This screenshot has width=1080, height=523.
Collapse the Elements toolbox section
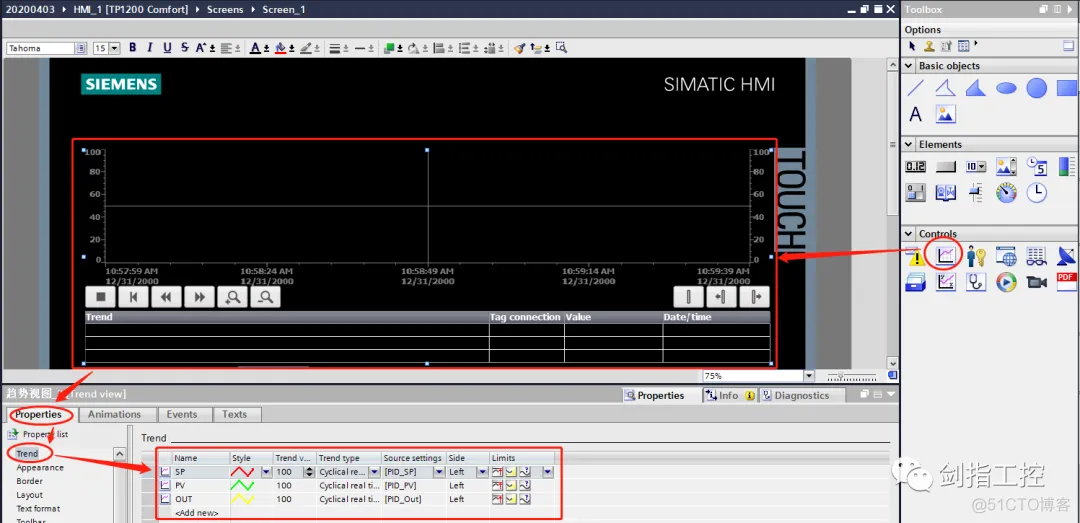[908, 145]
